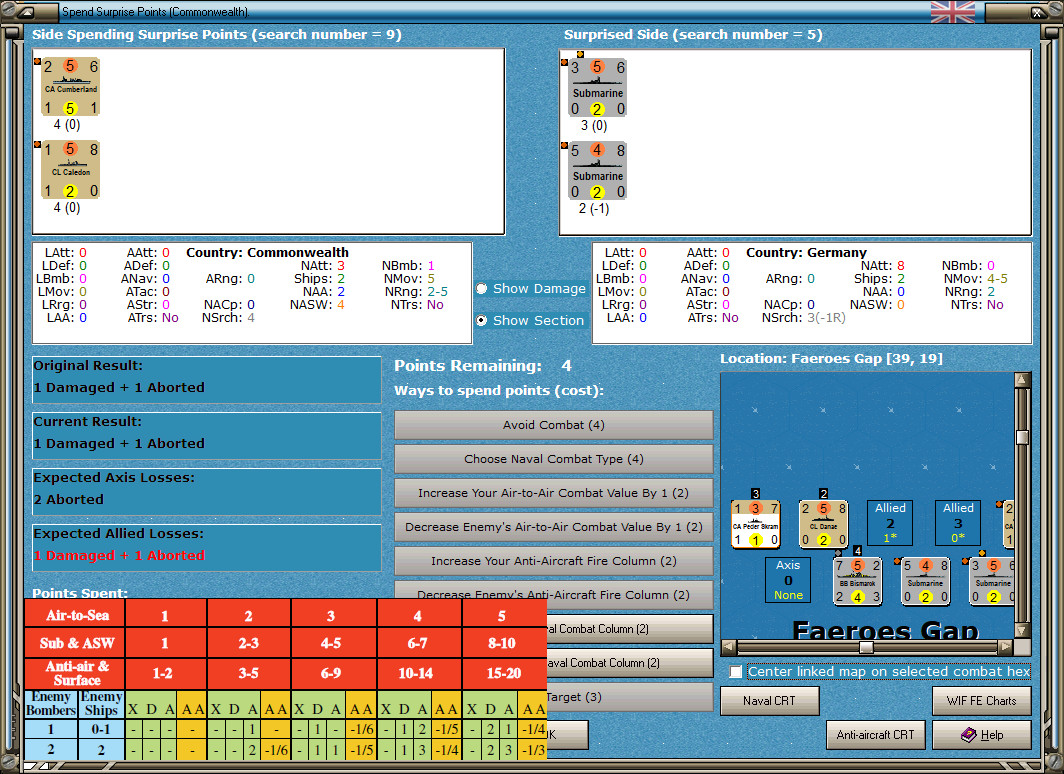Click the window close button in title bar
Viewport: 1064px width, 774px height.
pyautogui.click(x=1038, y=12)
